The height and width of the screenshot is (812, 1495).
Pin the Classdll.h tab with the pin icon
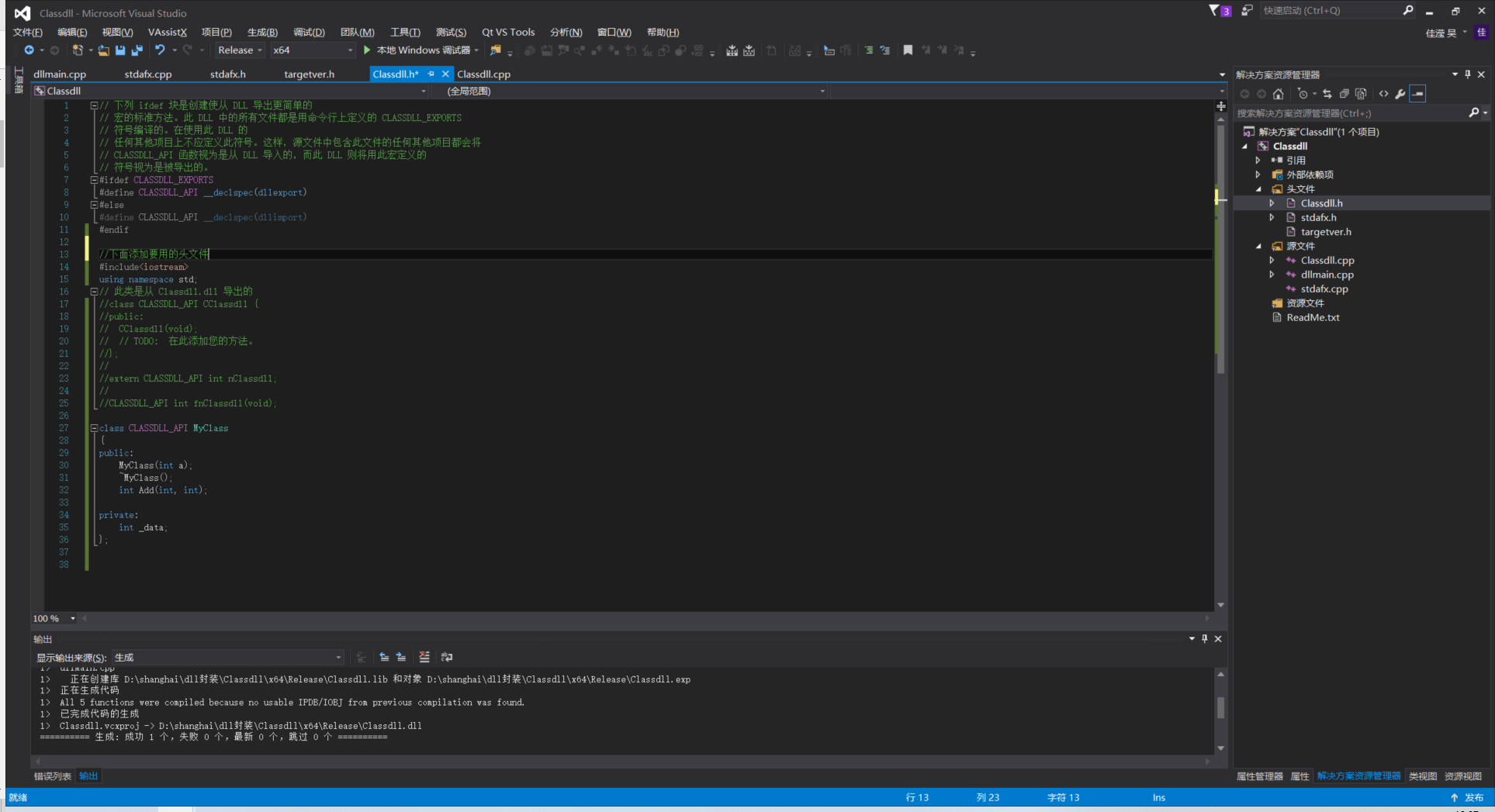point(431,74)
